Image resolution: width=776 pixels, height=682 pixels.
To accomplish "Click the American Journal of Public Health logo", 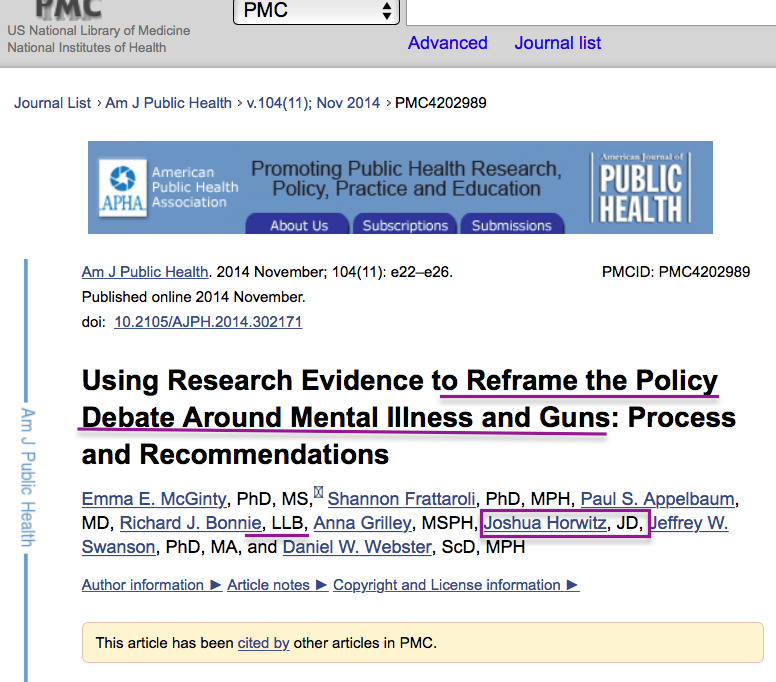I will 640,187.
